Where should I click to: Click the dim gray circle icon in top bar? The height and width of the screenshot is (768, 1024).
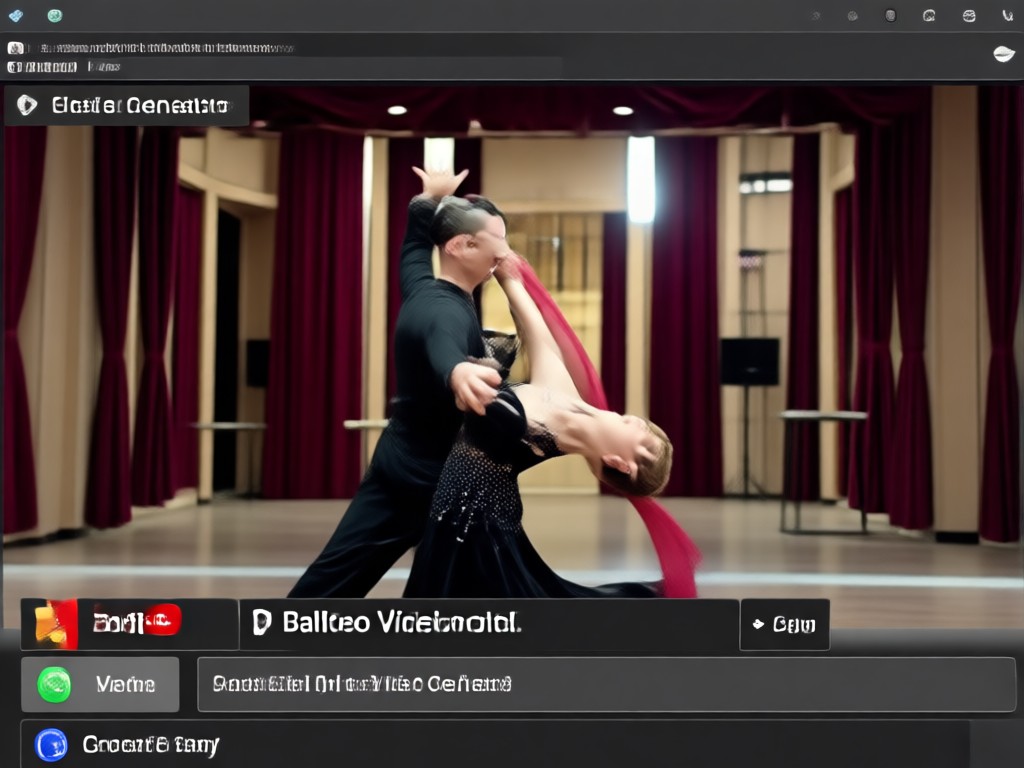click(x=852, y=16)
